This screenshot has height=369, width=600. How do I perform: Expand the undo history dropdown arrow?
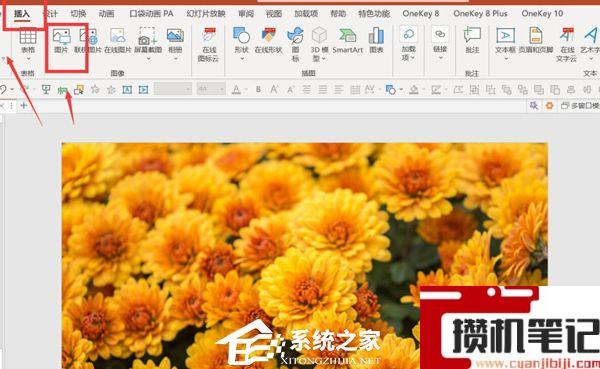(12, 90)
